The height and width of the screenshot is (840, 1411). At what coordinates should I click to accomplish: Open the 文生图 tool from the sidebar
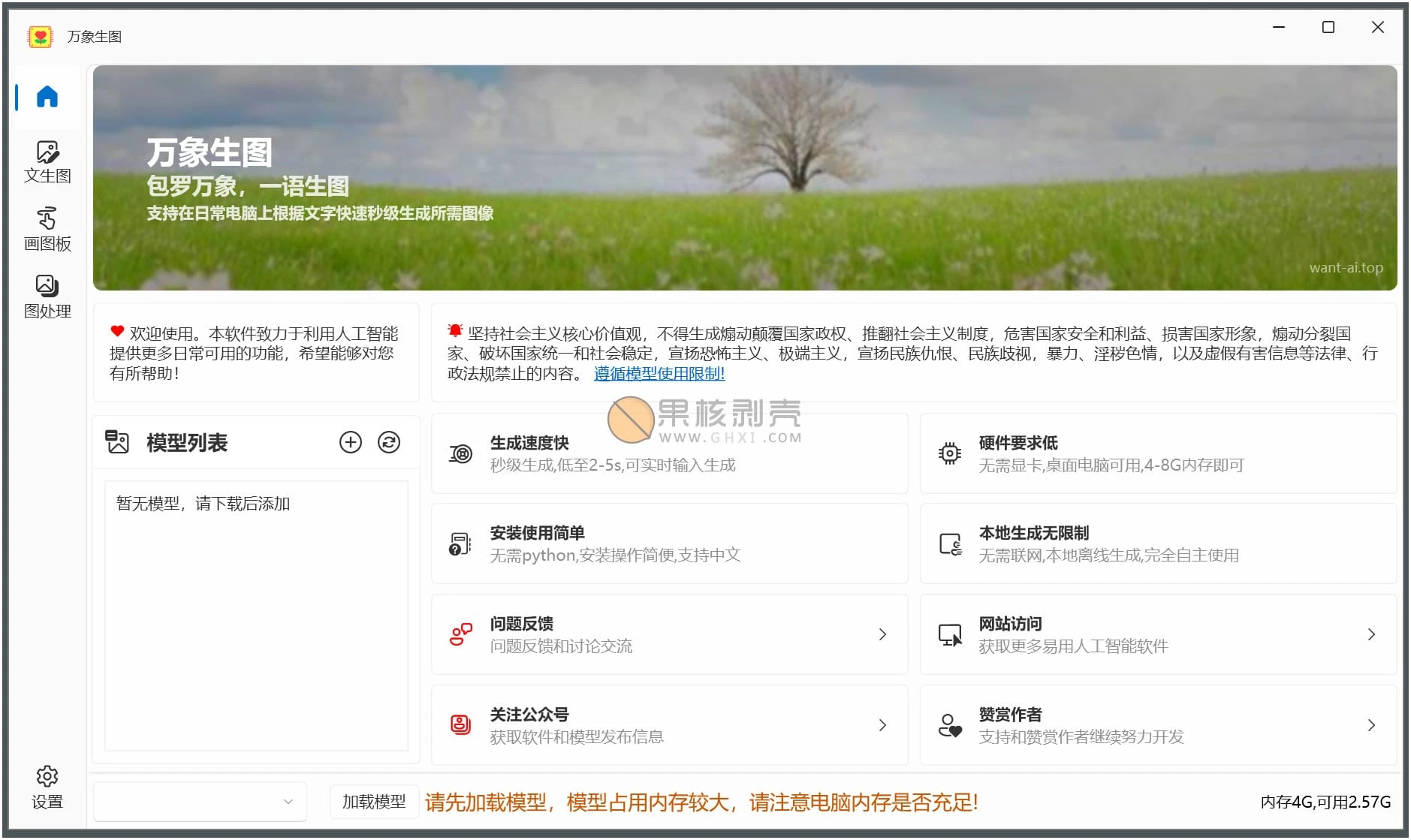click(47, 160)
